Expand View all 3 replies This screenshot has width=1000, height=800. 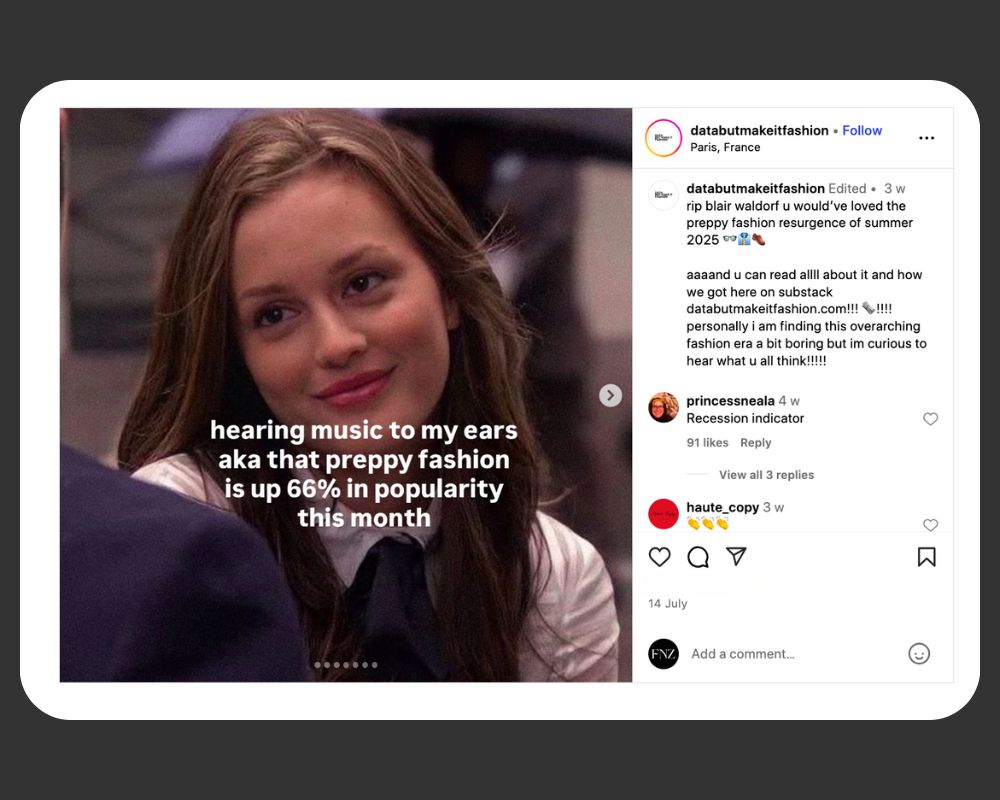(x=766, y=475)
